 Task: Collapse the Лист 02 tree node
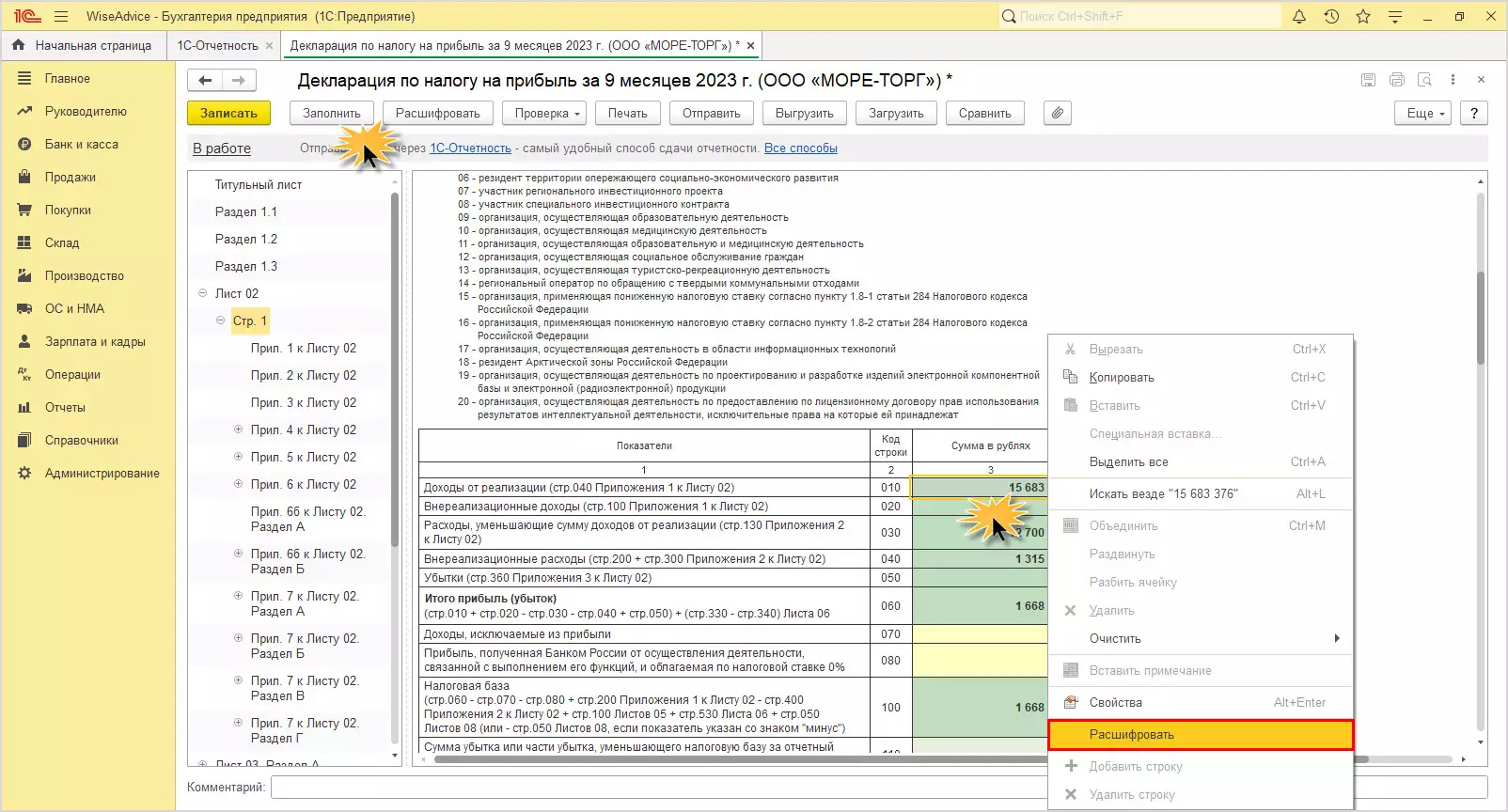202,293
